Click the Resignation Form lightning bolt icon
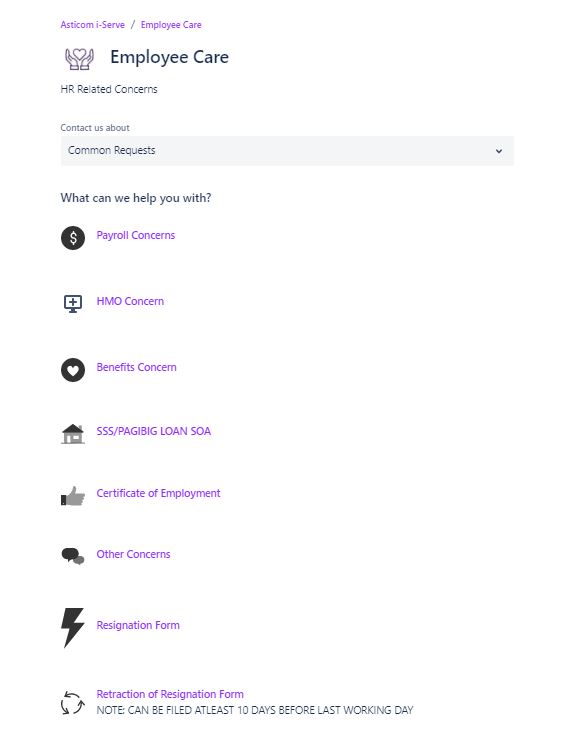The height and width of the screenshot is (754, 585). click(73, 628)
